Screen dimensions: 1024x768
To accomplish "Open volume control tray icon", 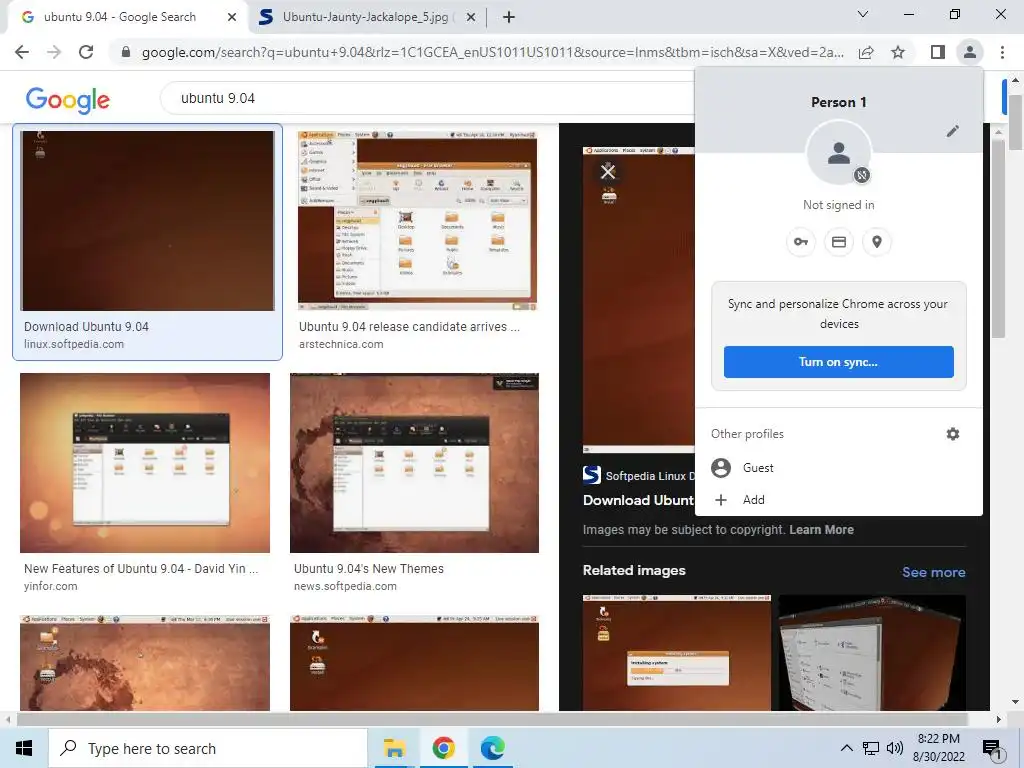I will point(895,748).
